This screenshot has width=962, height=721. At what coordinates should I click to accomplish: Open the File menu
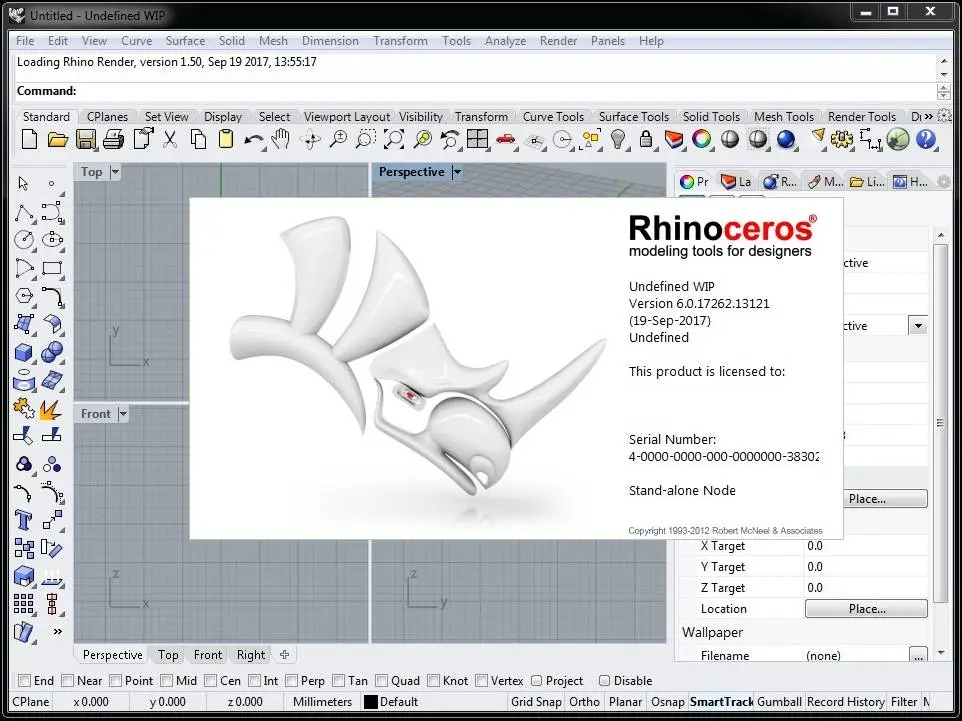pyautogui.click(x=25, y=40)
